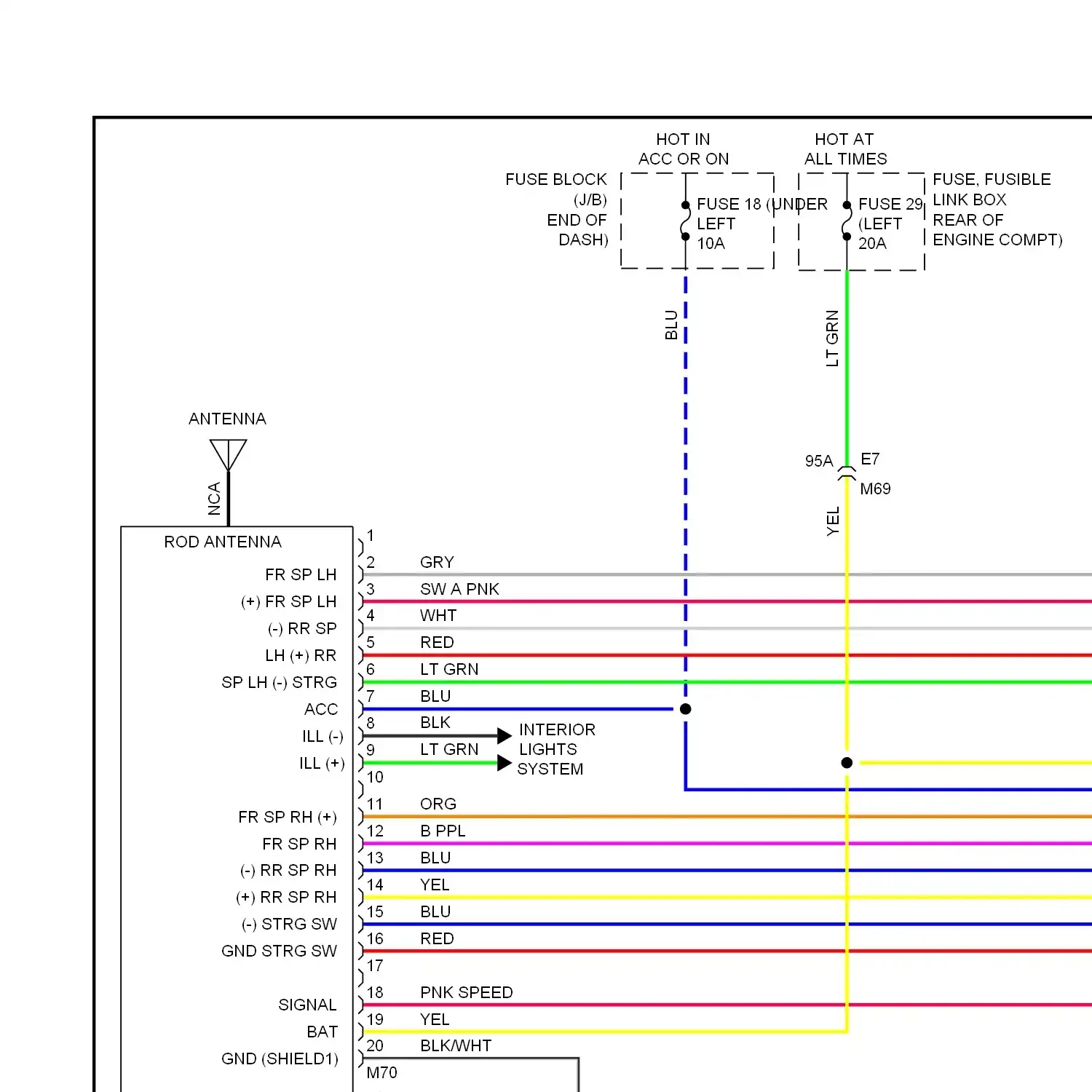Click the (+) FR SP LH terminal label
Viewport: 1092px width, 1092px height.
(288, 601)
